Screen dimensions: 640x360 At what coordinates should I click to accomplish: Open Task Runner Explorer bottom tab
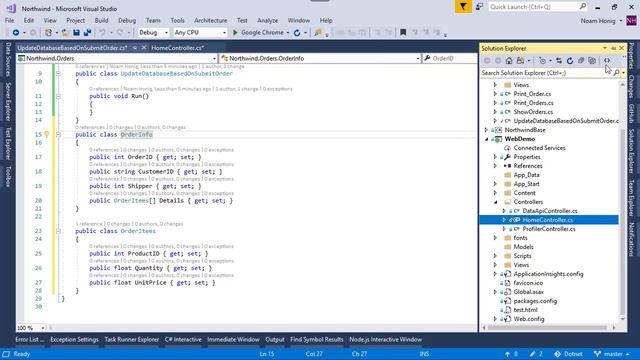131,339
